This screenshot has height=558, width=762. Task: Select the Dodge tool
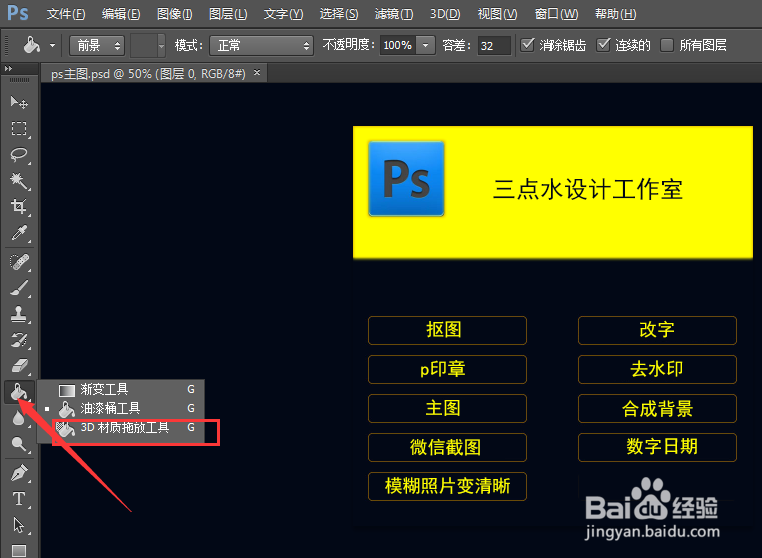pos(19,444)
